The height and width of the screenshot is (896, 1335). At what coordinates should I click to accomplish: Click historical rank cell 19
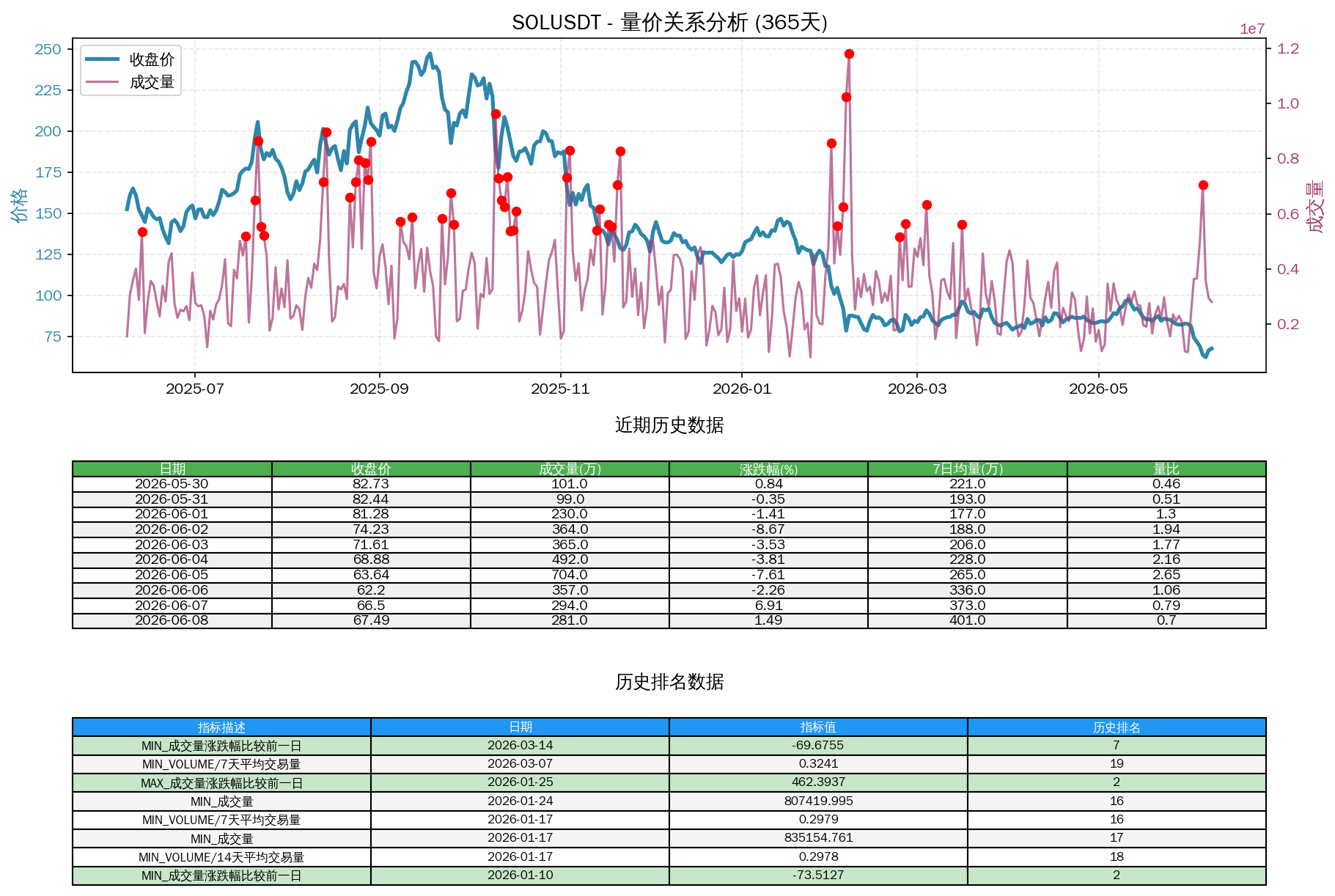click(1117, 764)
